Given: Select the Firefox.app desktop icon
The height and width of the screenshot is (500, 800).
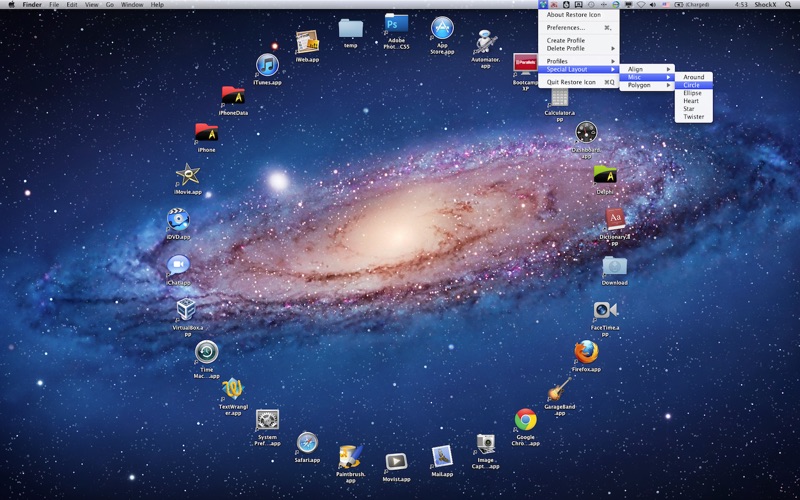Looking at the screenshot, I should click(x=586, y=352).
